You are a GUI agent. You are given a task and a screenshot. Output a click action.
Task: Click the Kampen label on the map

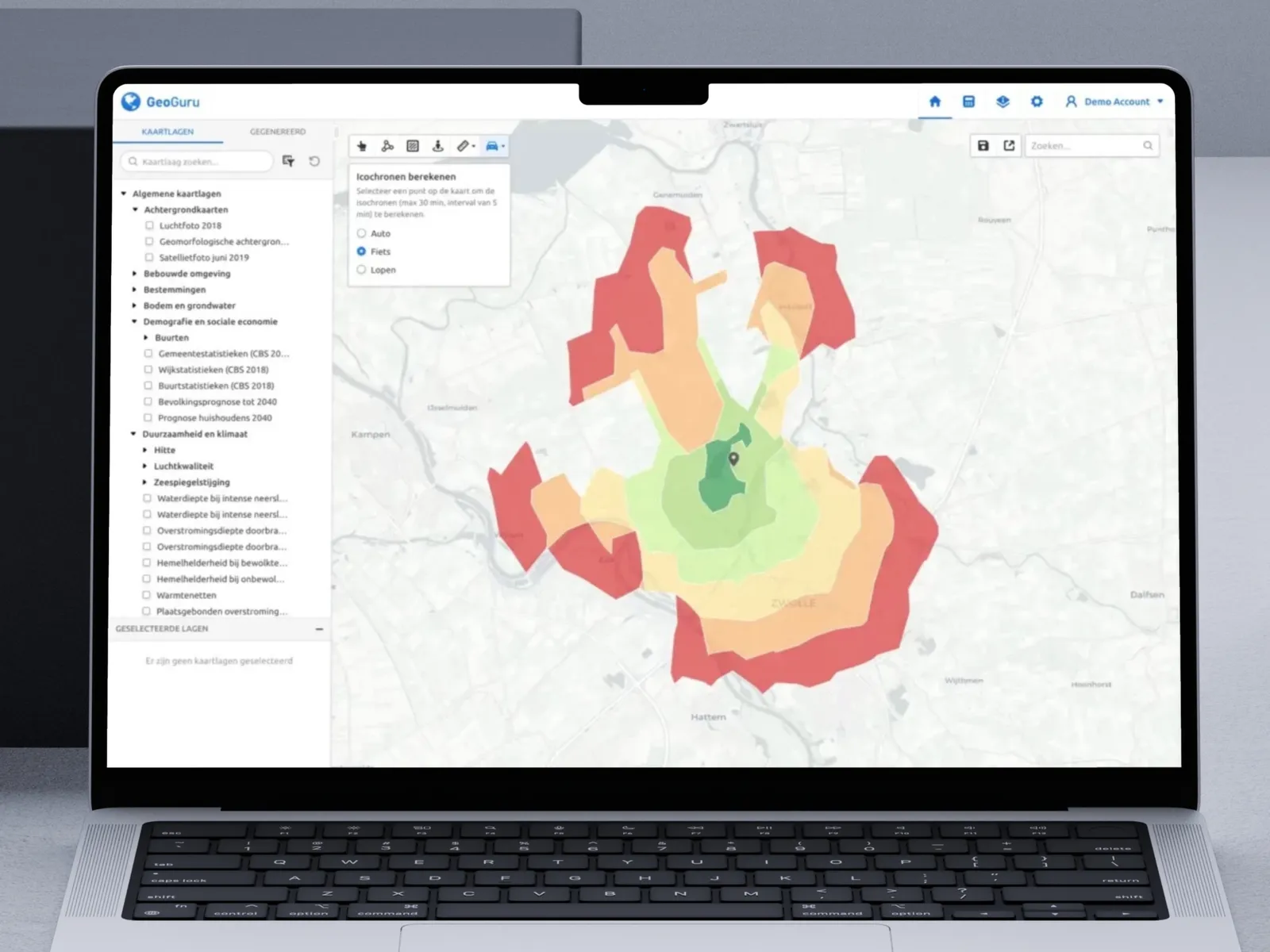pyautogui.click(x=371, y=434)
